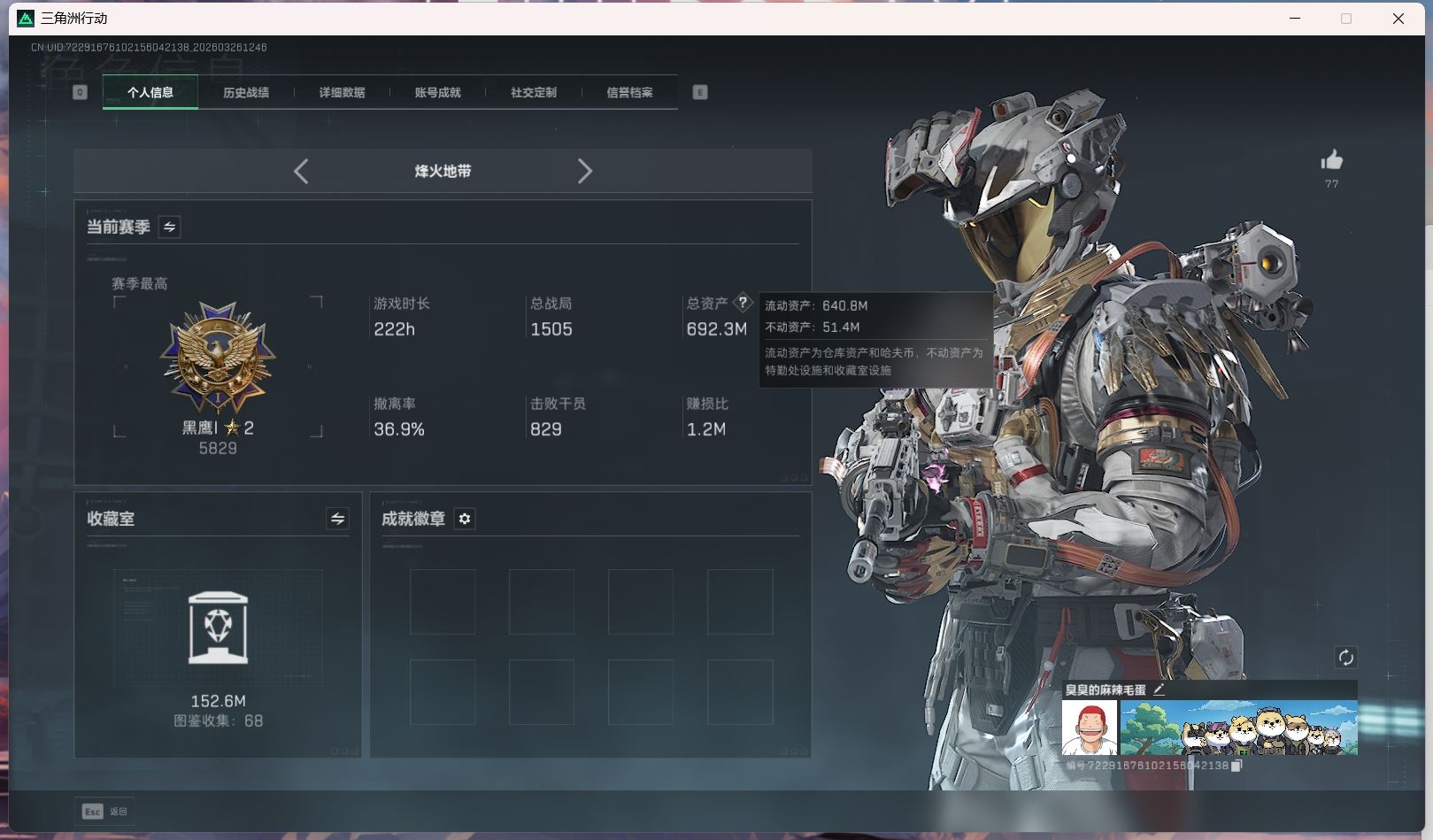Go to previous game mode with left arrow
This screenshot has width=1433, height=840.
301,171
